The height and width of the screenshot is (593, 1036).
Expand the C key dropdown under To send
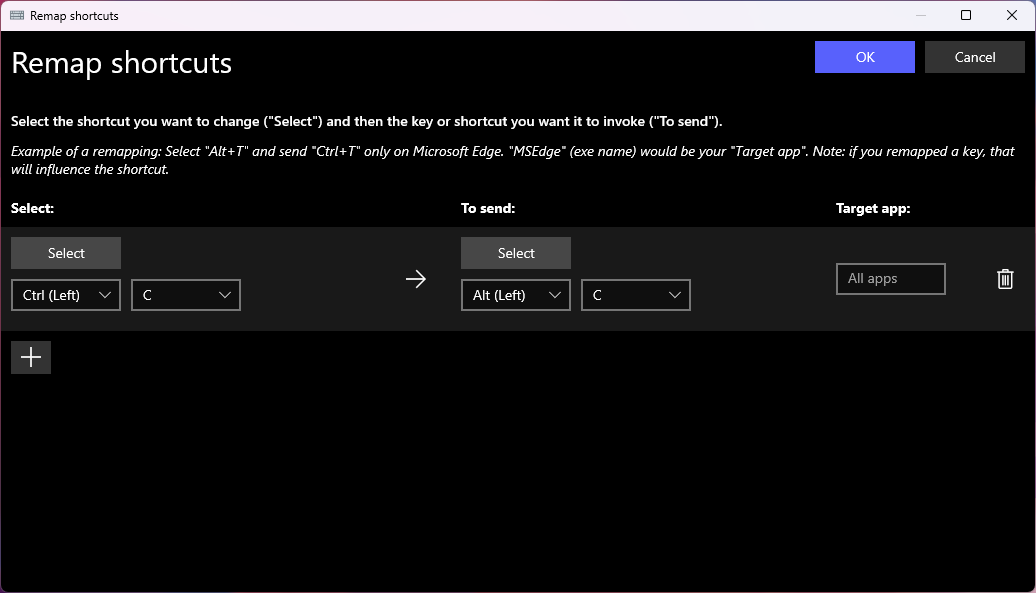[635, 295]
